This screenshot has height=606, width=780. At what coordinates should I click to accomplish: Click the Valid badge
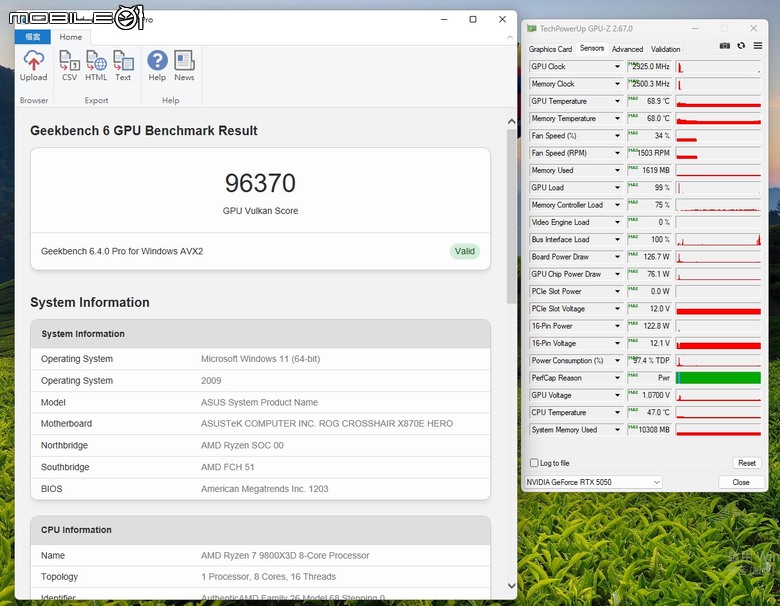[x=465, y=251]
